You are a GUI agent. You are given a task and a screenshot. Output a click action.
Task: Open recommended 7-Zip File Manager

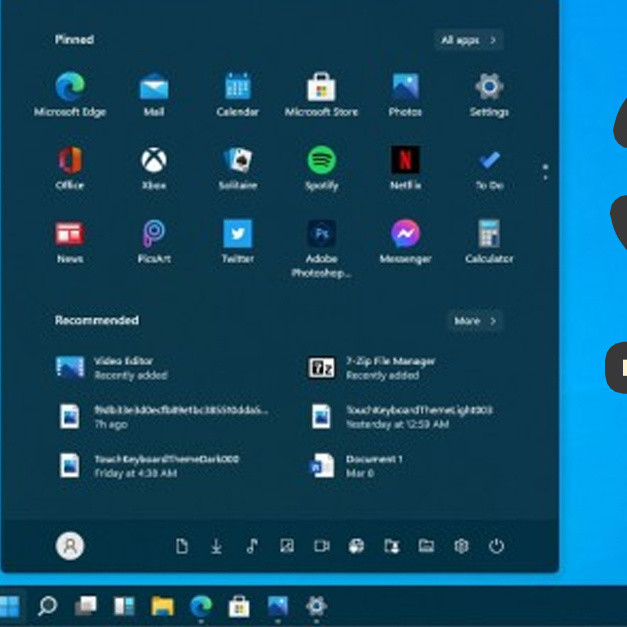point(371,367)
